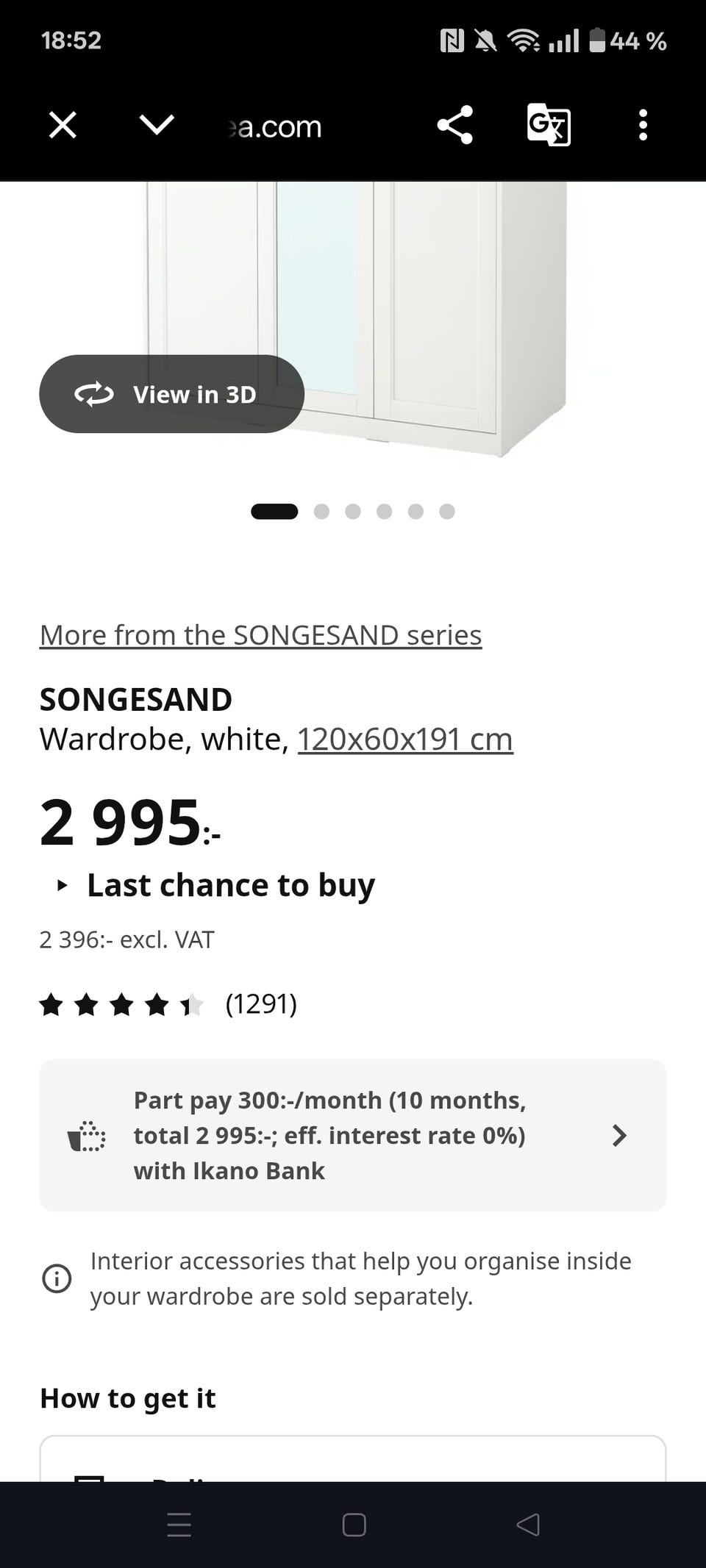Open the Google Translate icon

[x=549, y=125]
